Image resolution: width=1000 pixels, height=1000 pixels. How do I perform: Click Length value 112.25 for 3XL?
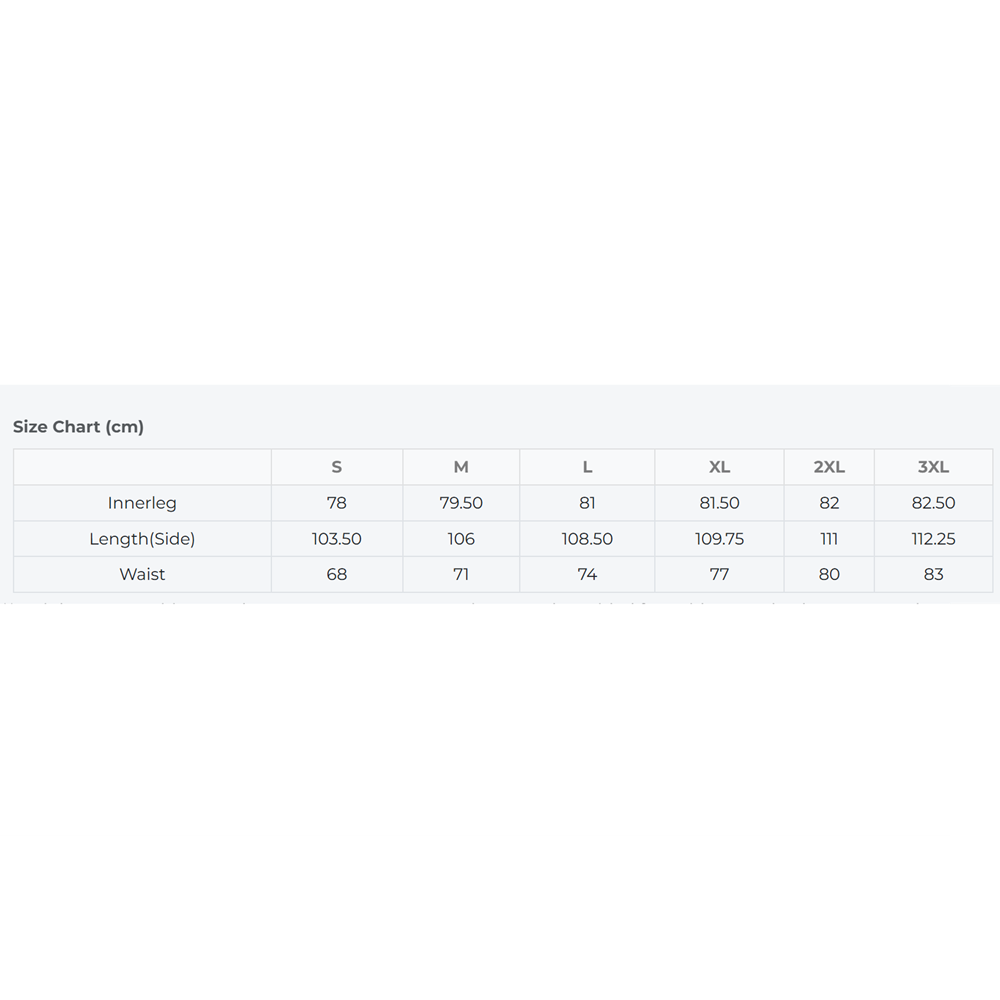pos(934,539)
